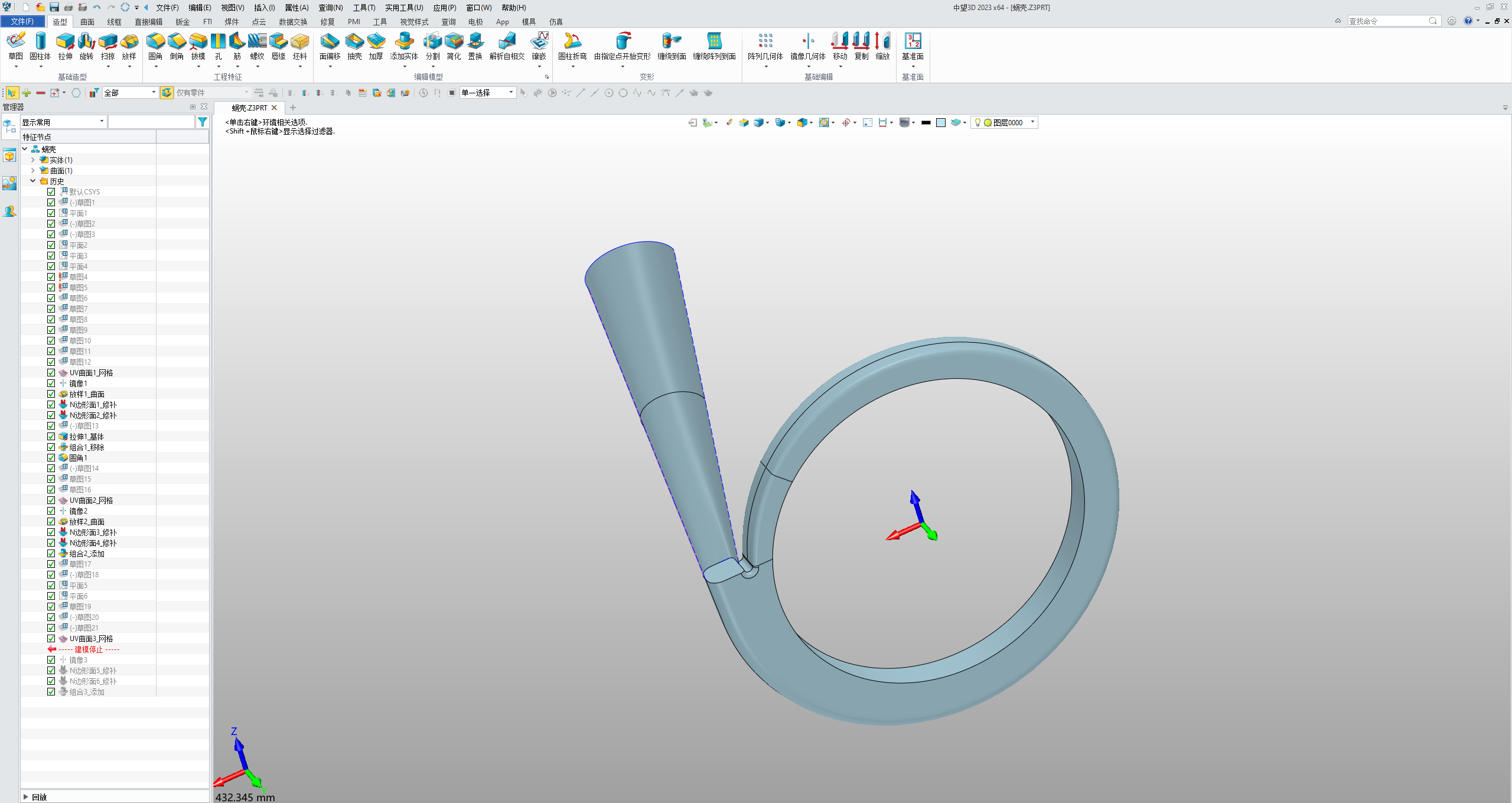The height and width of the screenshot is (803, 1512).
Task: Click the 基准面 datum plane icon
Action: pyautogui.click(x=913, y=42)
